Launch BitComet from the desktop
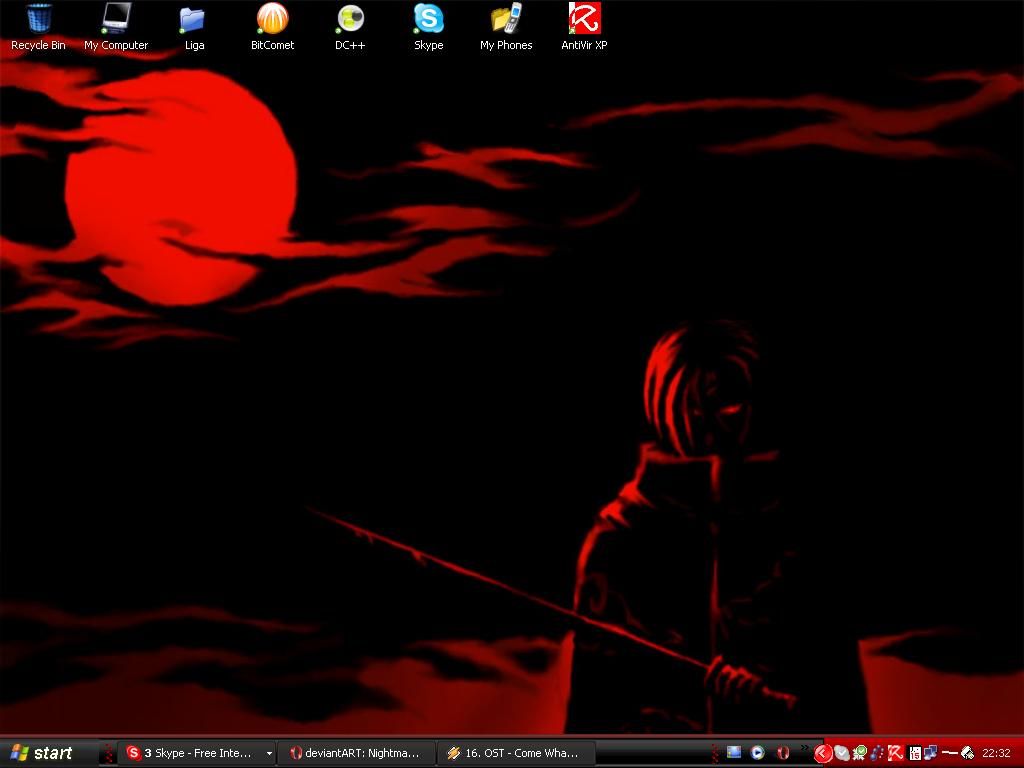This screenshot has height=768, width=1024. tap(272, 26)
